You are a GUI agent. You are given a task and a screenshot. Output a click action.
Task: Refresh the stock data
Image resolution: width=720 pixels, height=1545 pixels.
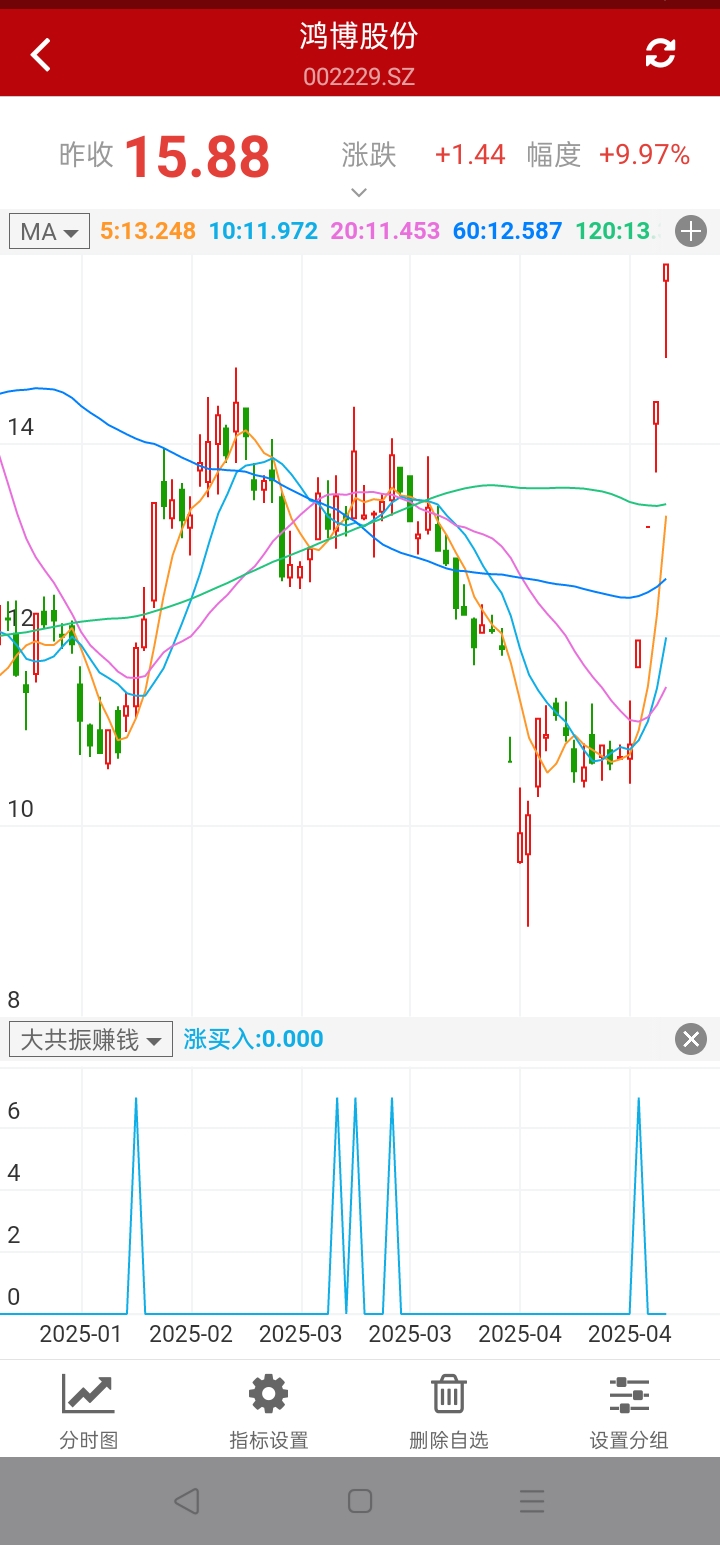(x=660, y=53)
